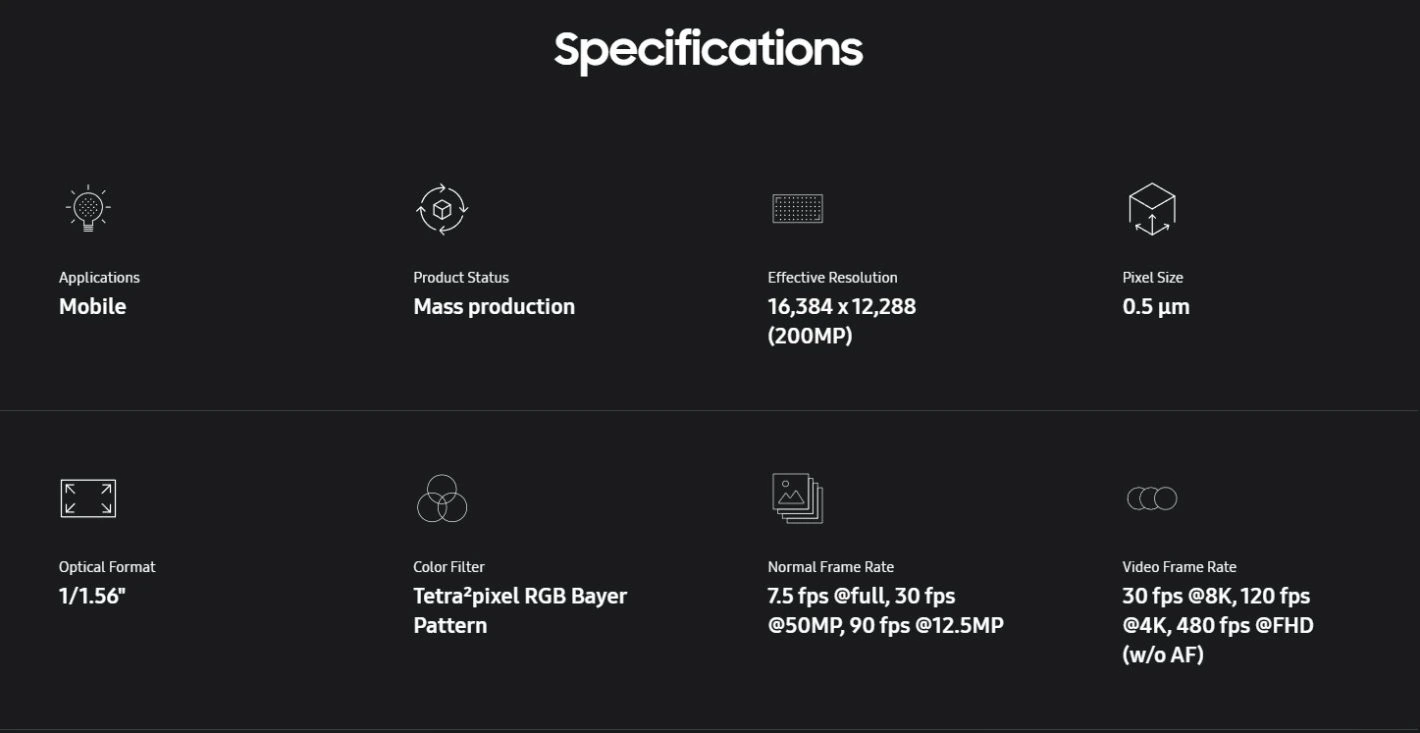Image resolution: width=1420 pixels, height=733 pixels.
Task: Click the Specifications heading
Action: (708, 49)
